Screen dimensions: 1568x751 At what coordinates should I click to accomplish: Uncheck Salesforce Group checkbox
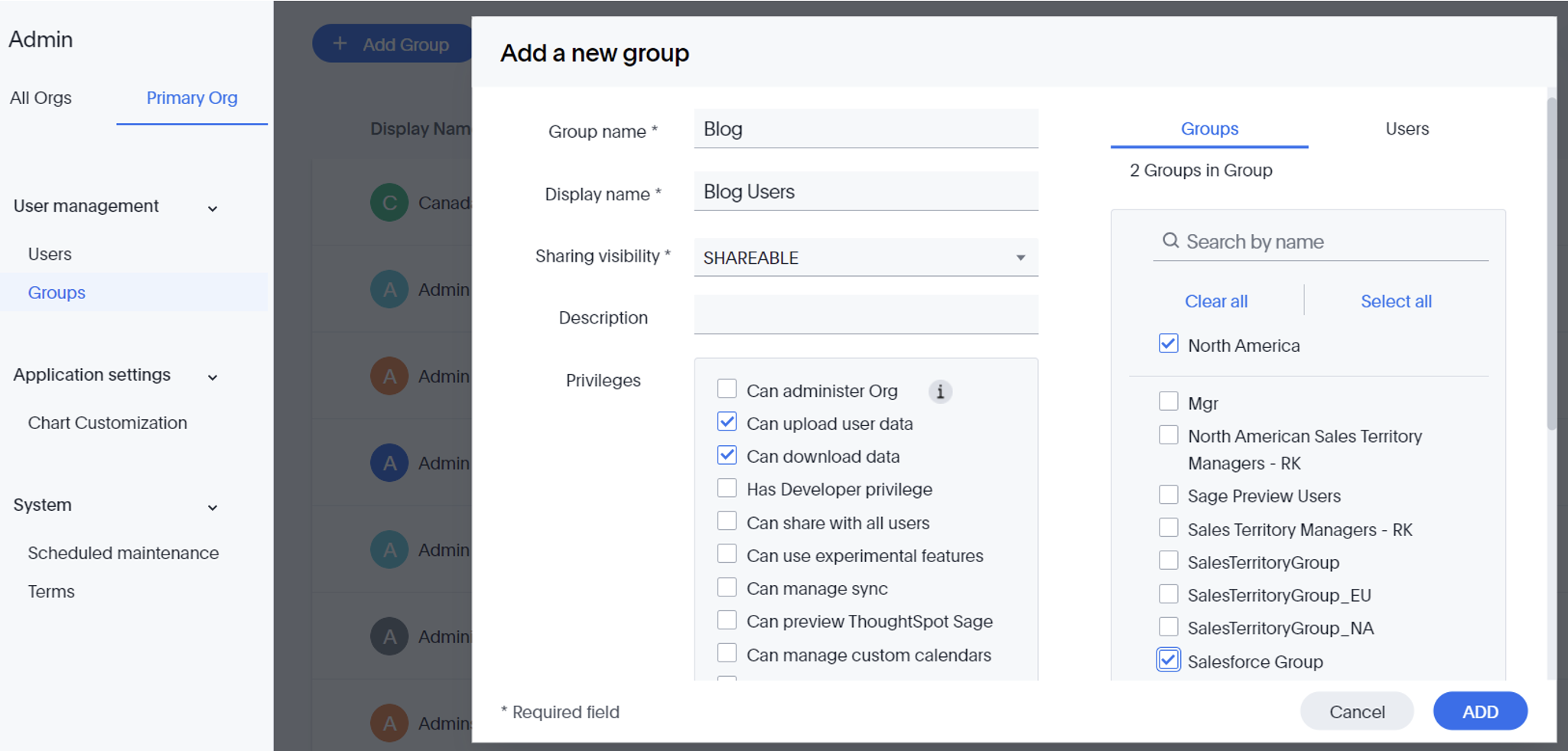click(x=1168, y=660)
